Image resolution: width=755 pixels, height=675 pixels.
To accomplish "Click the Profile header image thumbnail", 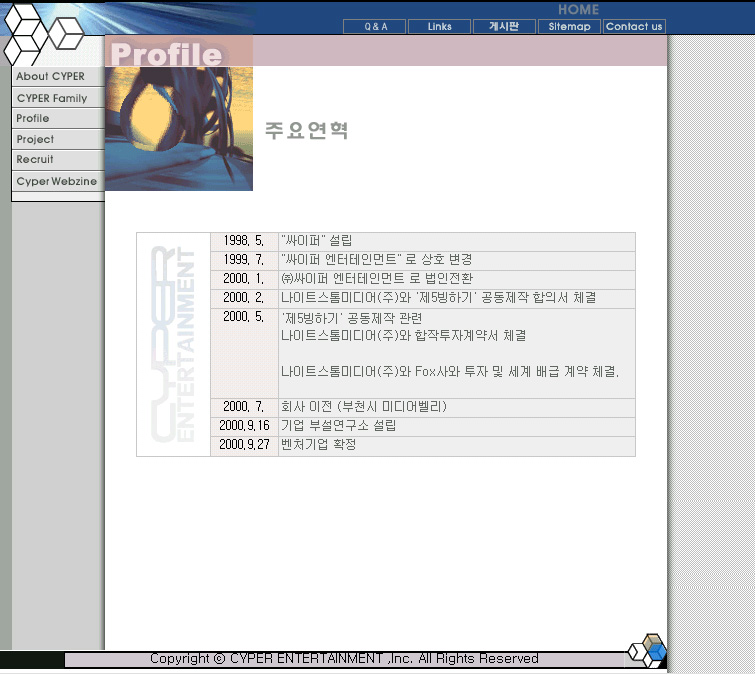I will [x=179, y=129].
